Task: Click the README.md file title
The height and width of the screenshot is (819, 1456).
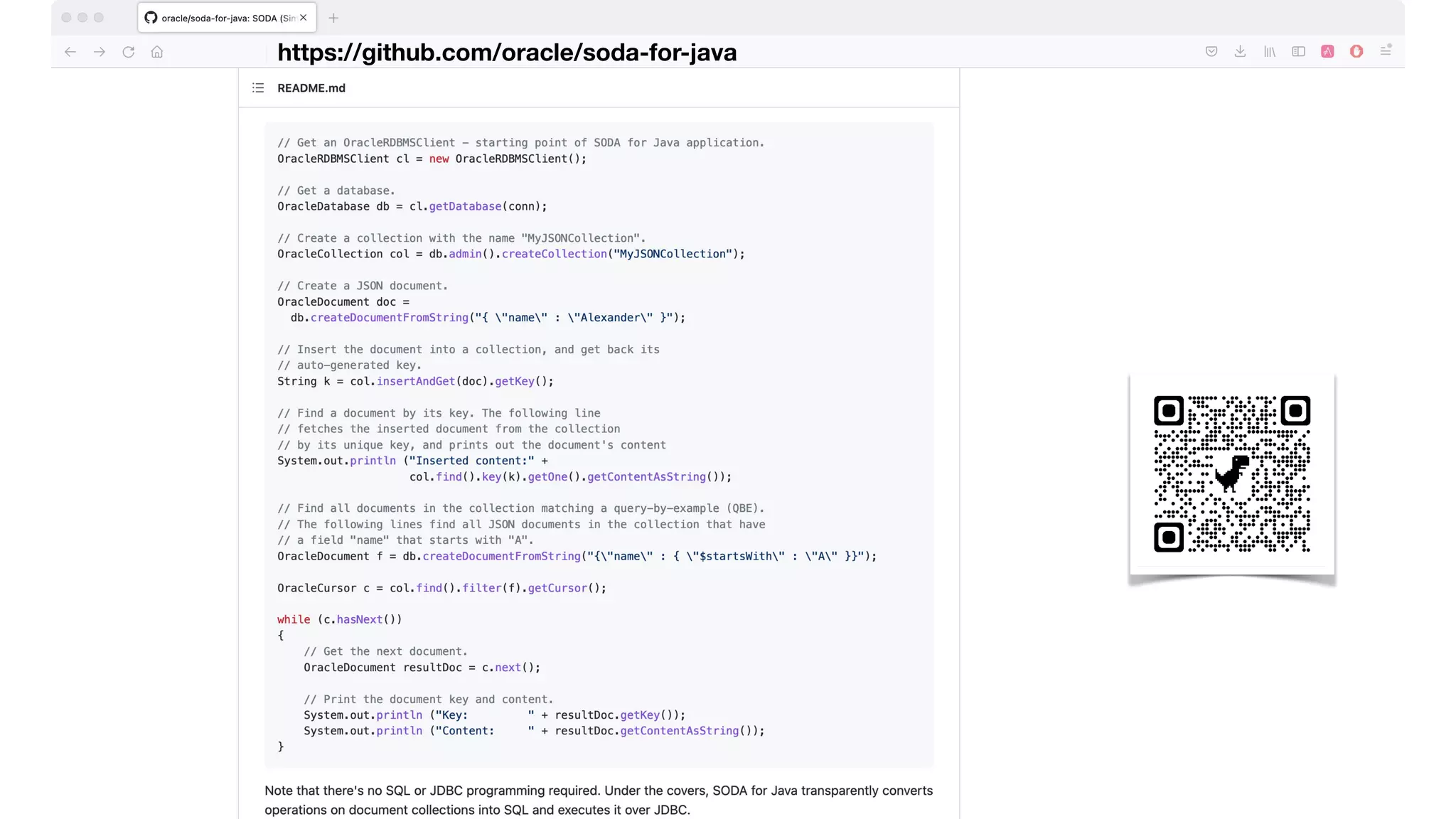Action: point(311,88)
